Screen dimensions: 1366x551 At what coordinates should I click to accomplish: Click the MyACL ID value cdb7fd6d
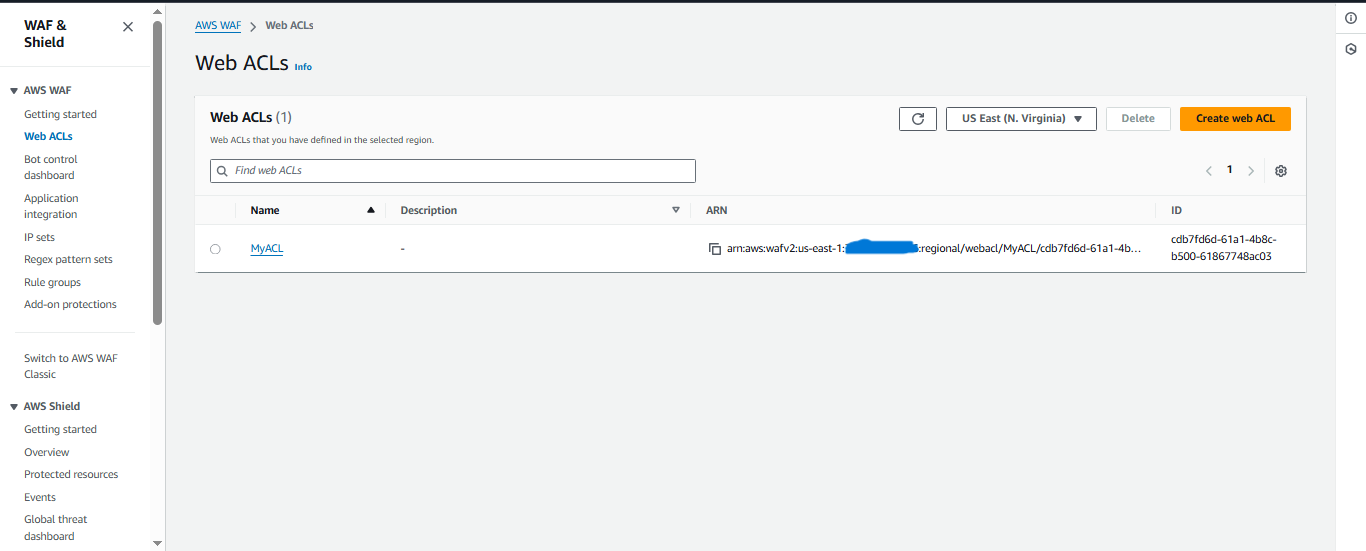1224,248
